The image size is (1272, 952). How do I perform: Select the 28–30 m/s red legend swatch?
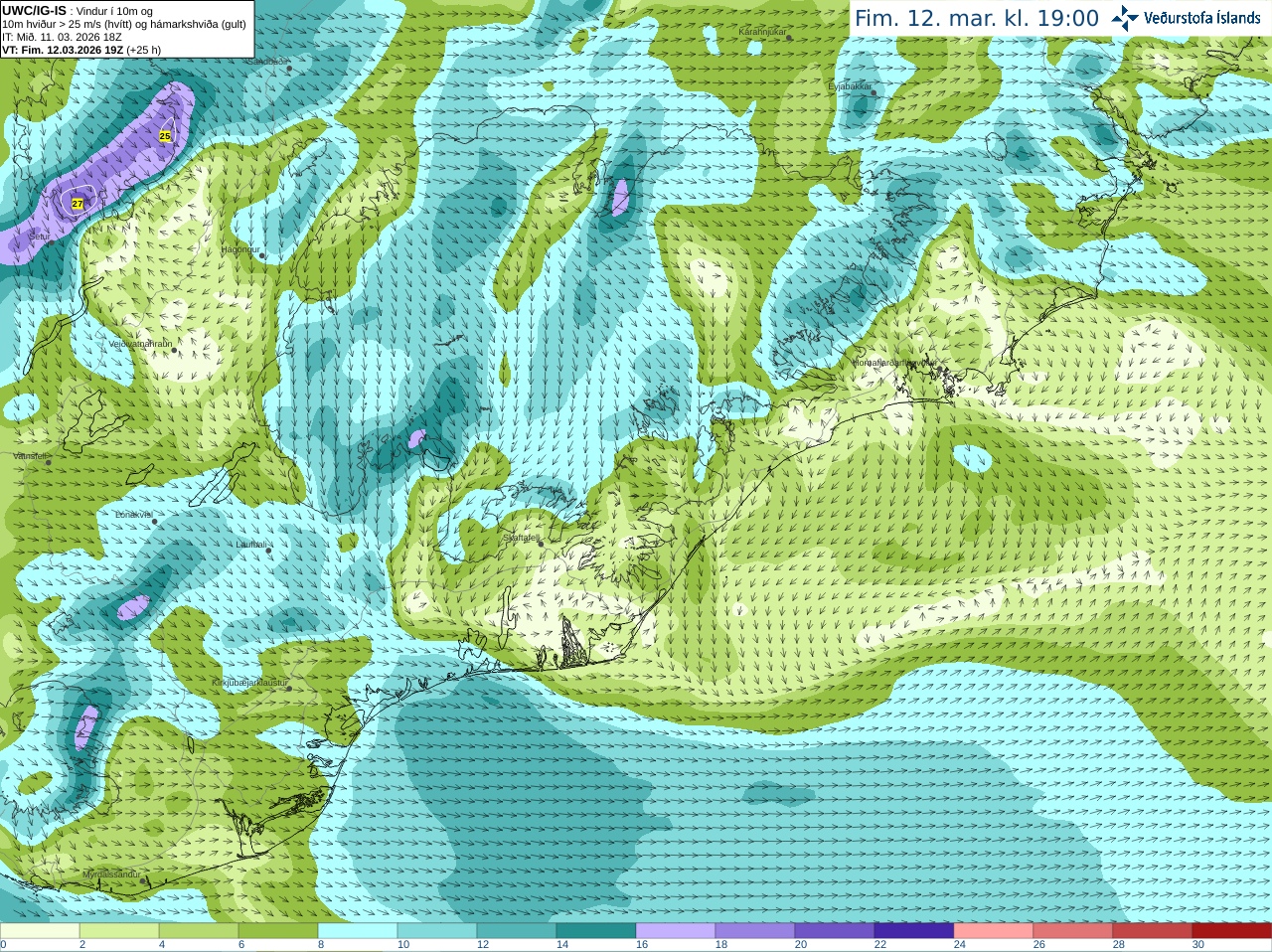click(1153, 931)
